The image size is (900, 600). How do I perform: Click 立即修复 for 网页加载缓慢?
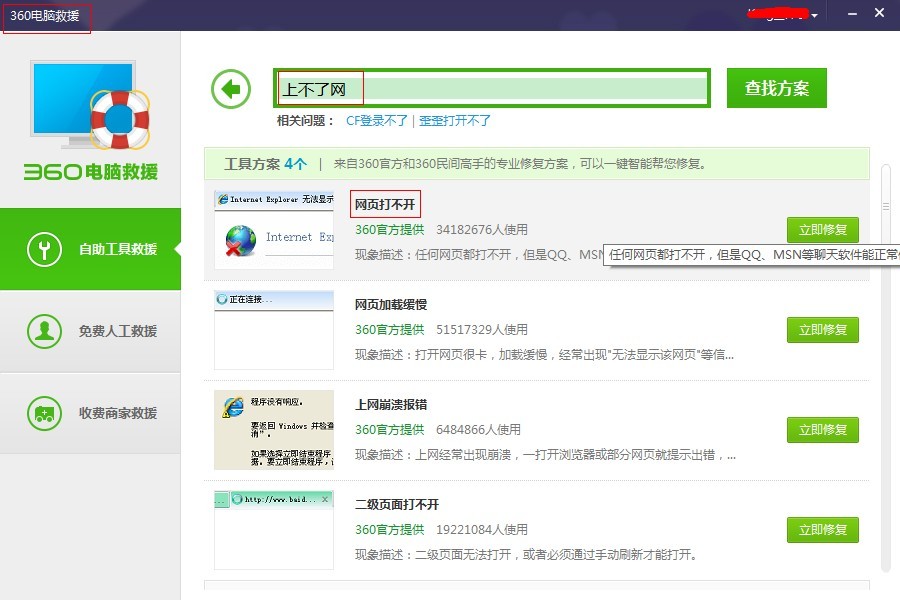(x=823, y=330)
